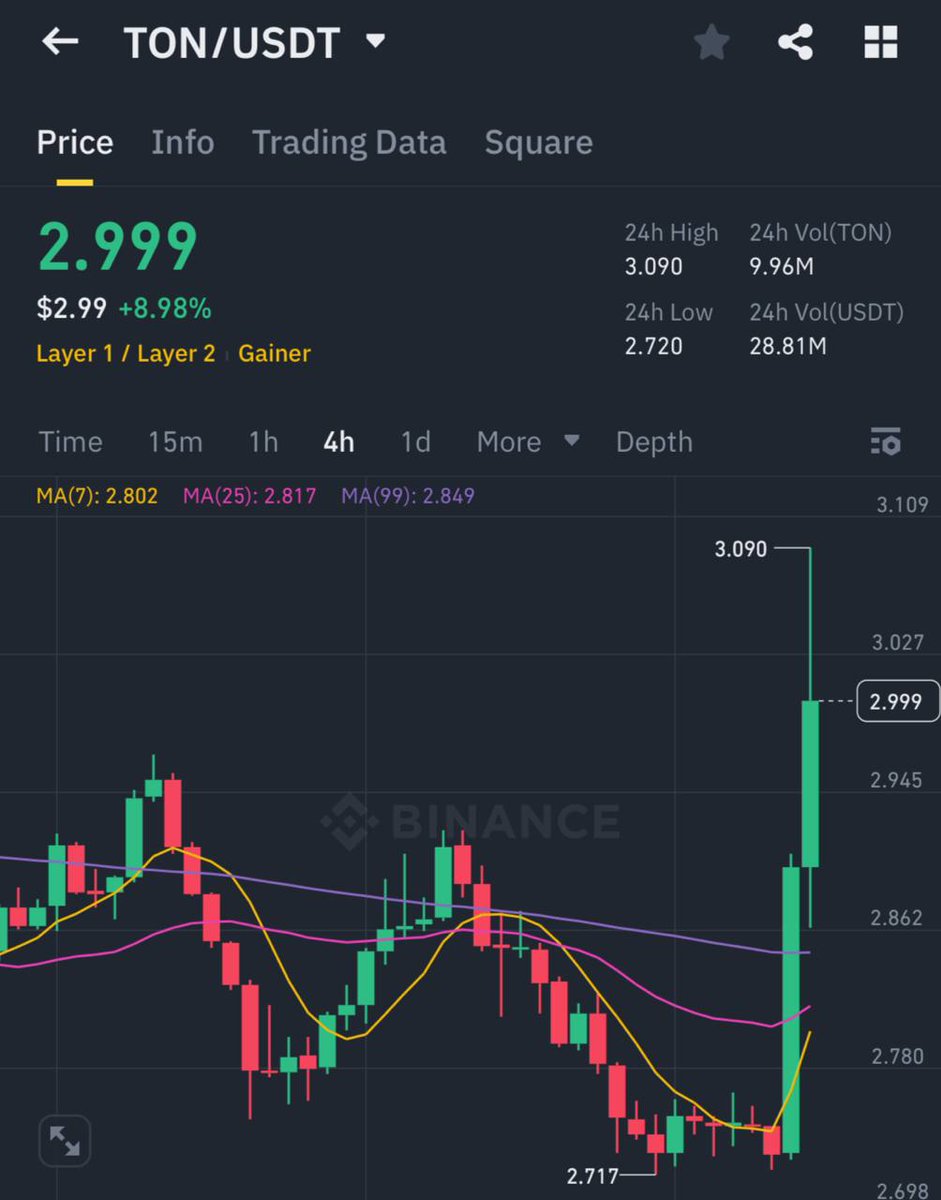The height and width of the screenshot is (1200, 941).
Task: Click the current price tag 2.999 on axis
Action: [898, 702]
